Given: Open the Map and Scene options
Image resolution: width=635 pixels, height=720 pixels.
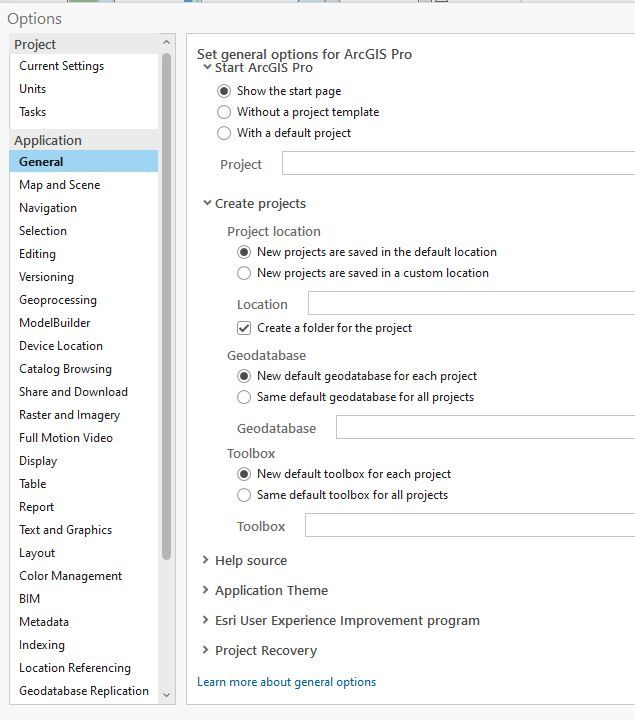Looking at the screenshot, I should pyautogui.click(x=60, y=185).
